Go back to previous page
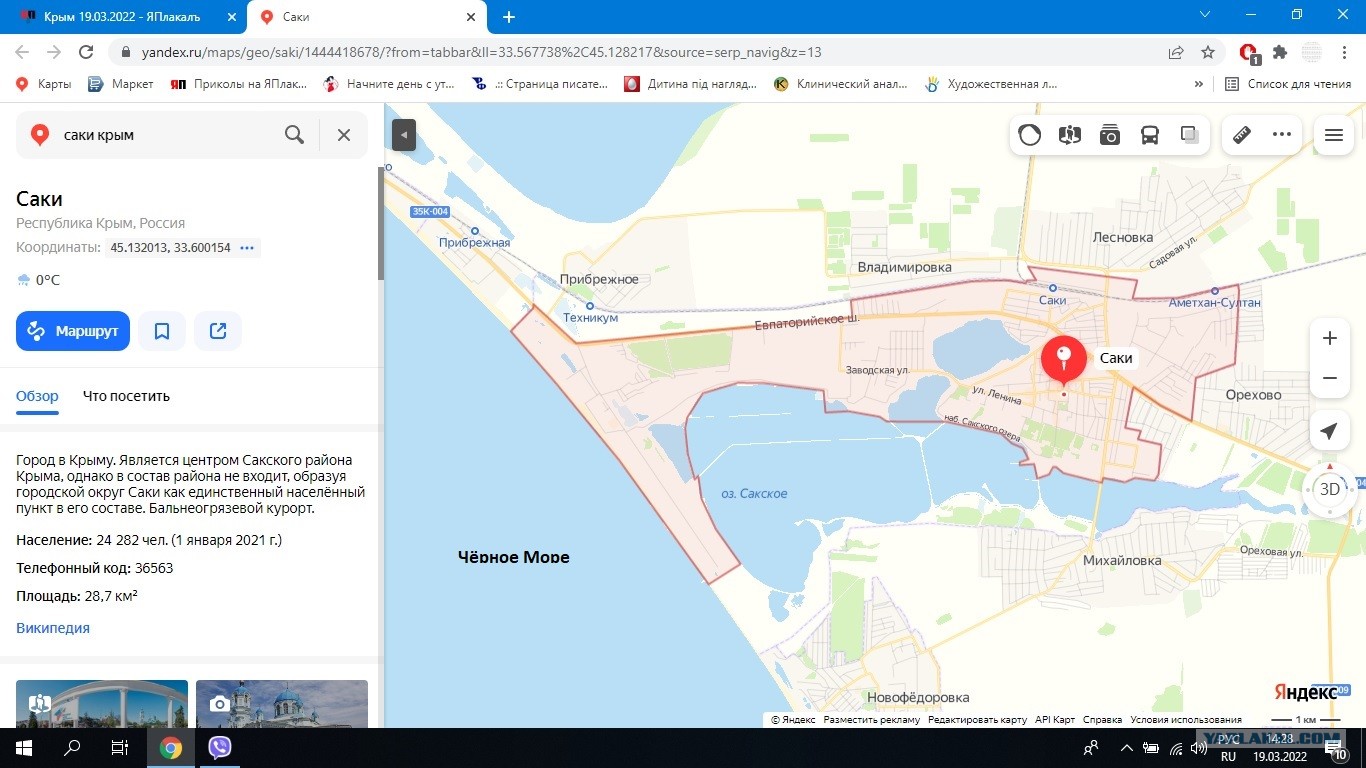Screen dimensions: 1366x768 (x=22, y=52)
